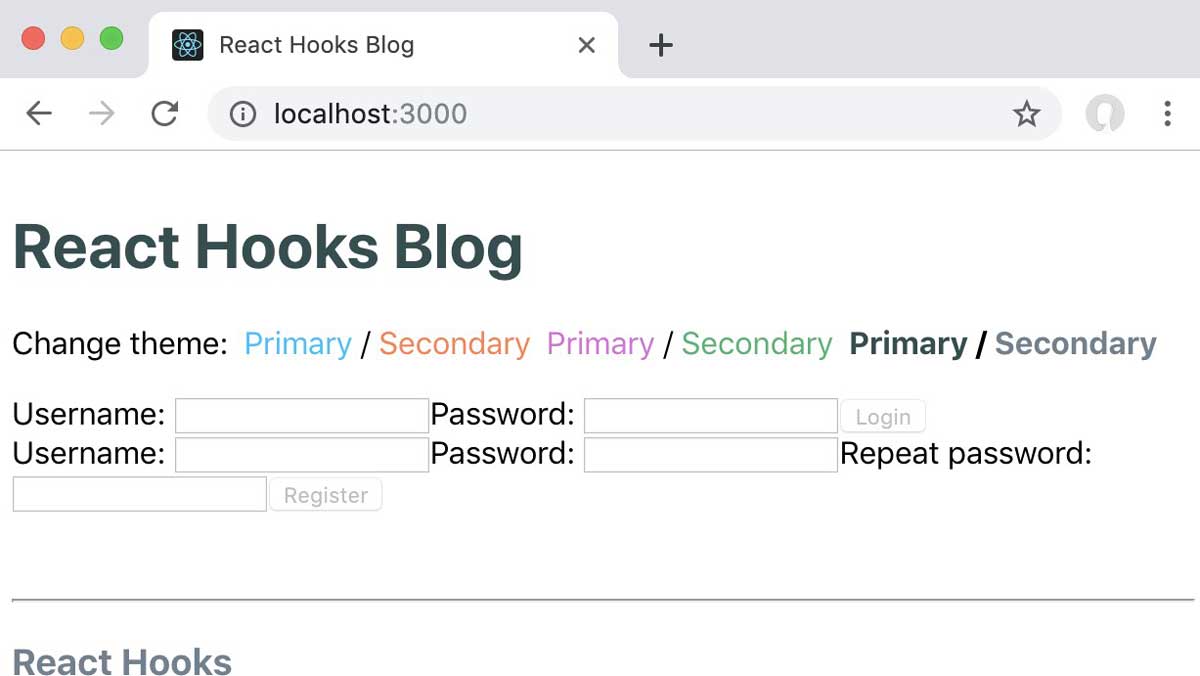The width and height of the screenshot is (1200, 676).
Task: Focus the Repeat password field
Action: 140,494
